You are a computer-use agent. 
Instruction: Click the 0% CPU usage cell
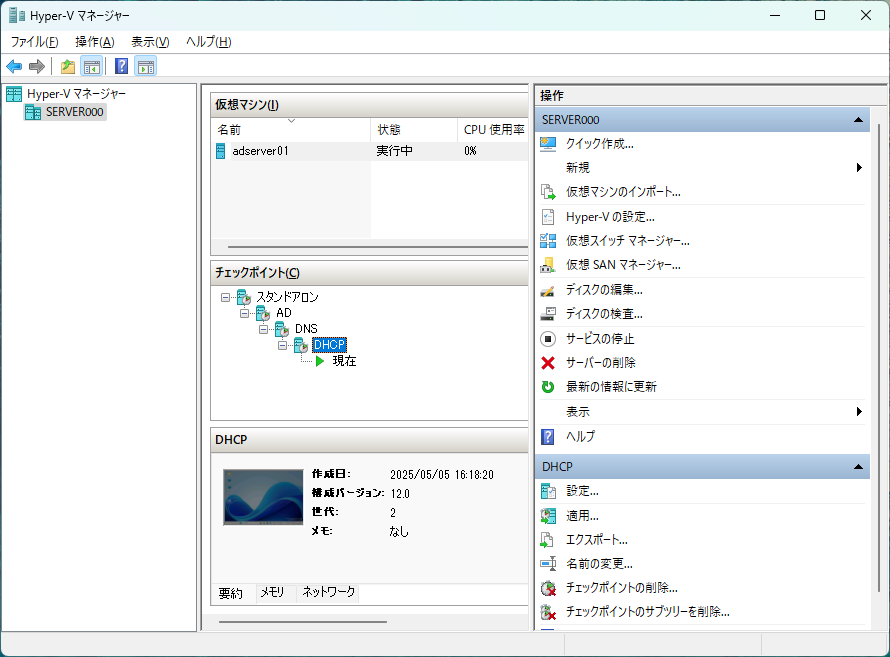coord(470,151)
